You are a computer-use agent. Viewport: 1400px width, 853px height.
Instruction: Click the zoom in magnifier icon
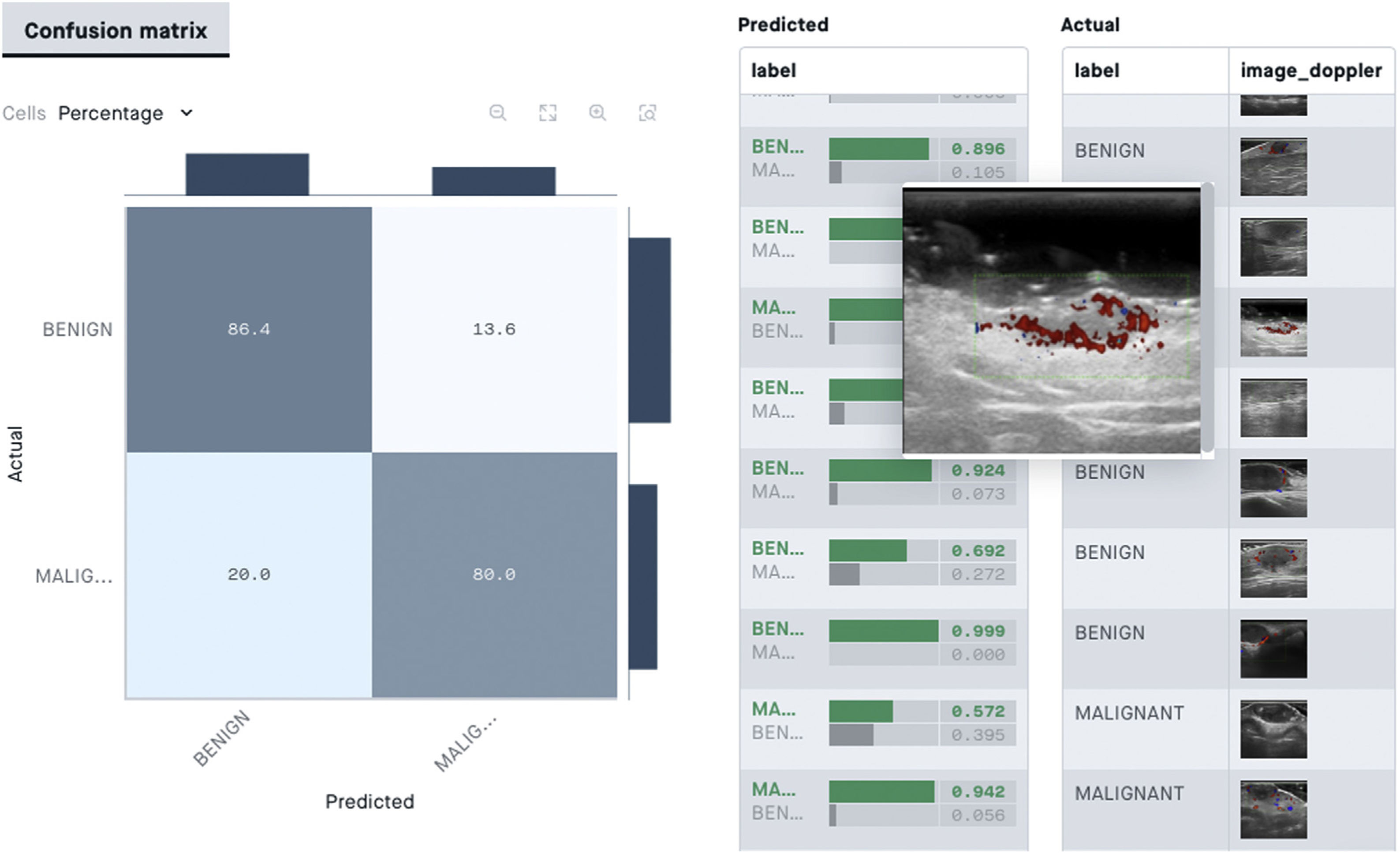[597, 112]
